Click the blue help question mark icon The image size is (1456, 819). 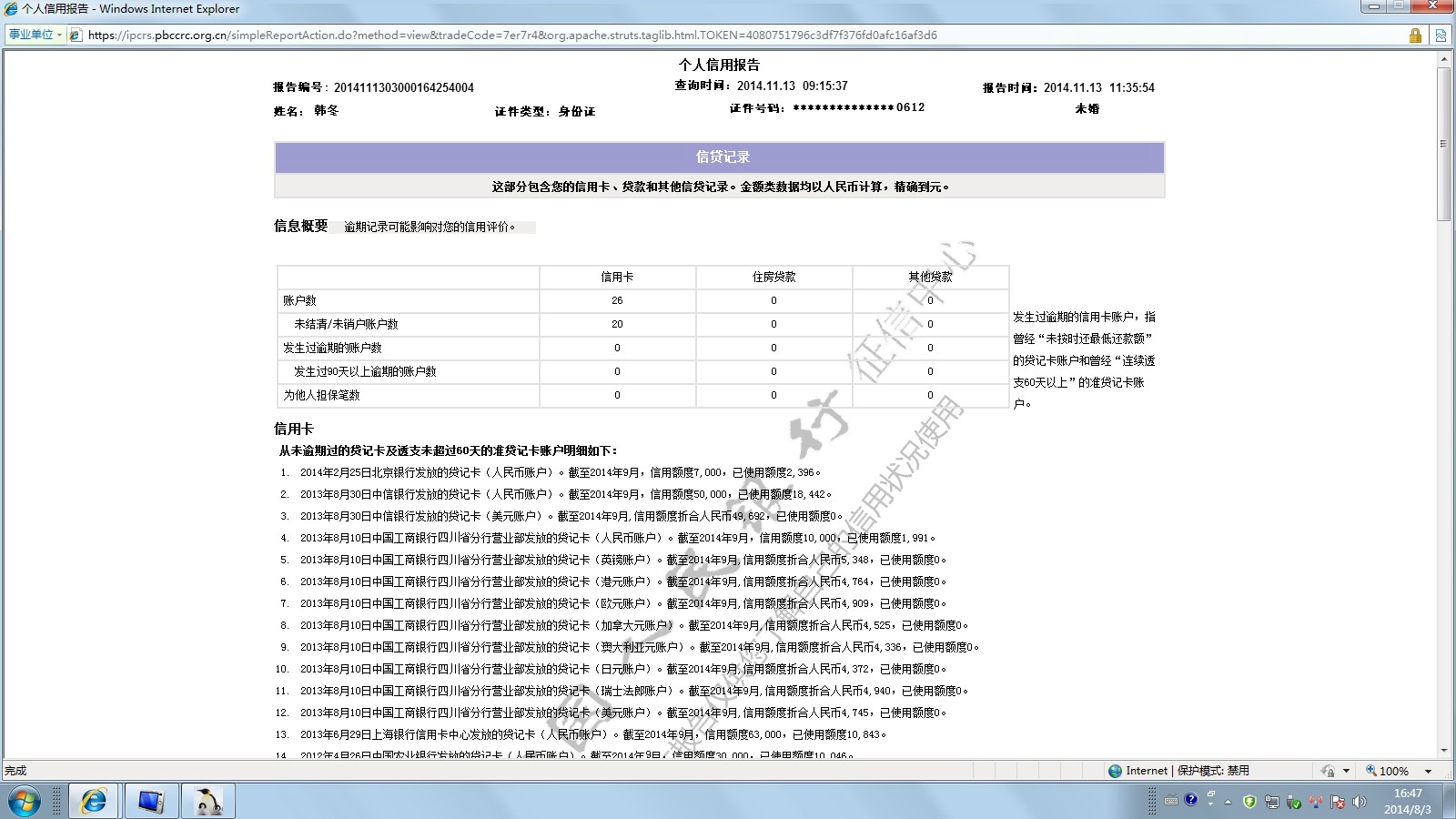tap(1190, 801)
